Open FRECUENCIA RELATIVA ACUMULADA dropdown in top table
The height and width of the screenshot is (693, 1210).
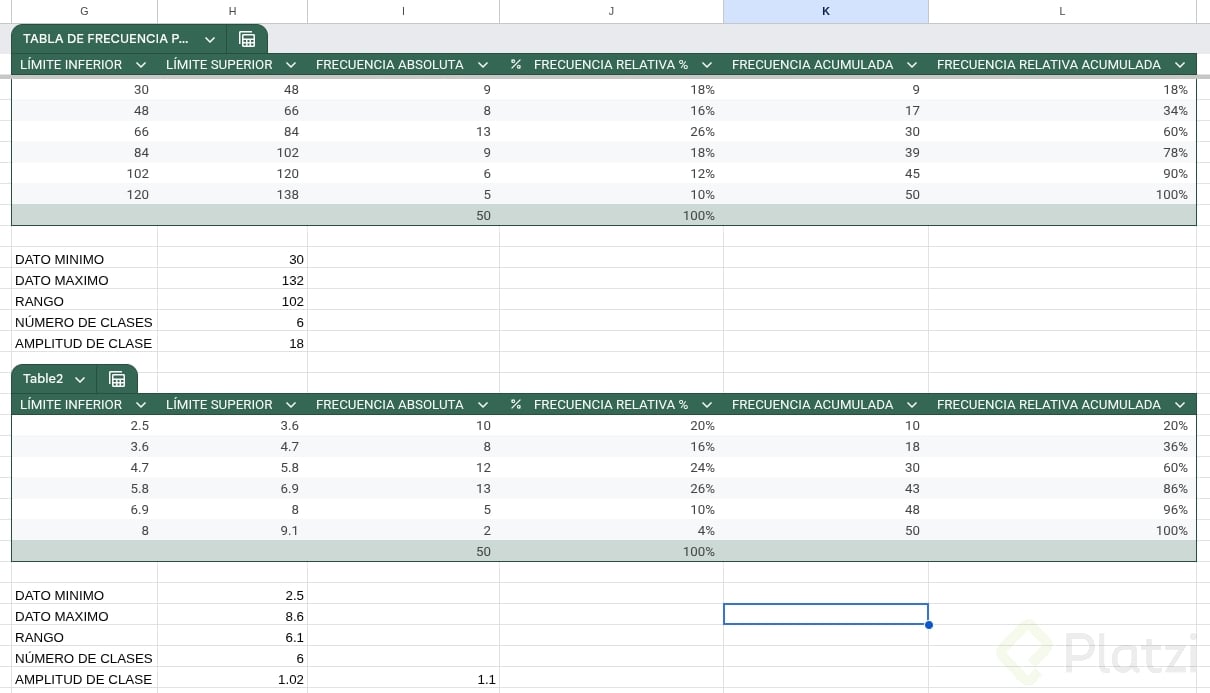[1180, 65]
